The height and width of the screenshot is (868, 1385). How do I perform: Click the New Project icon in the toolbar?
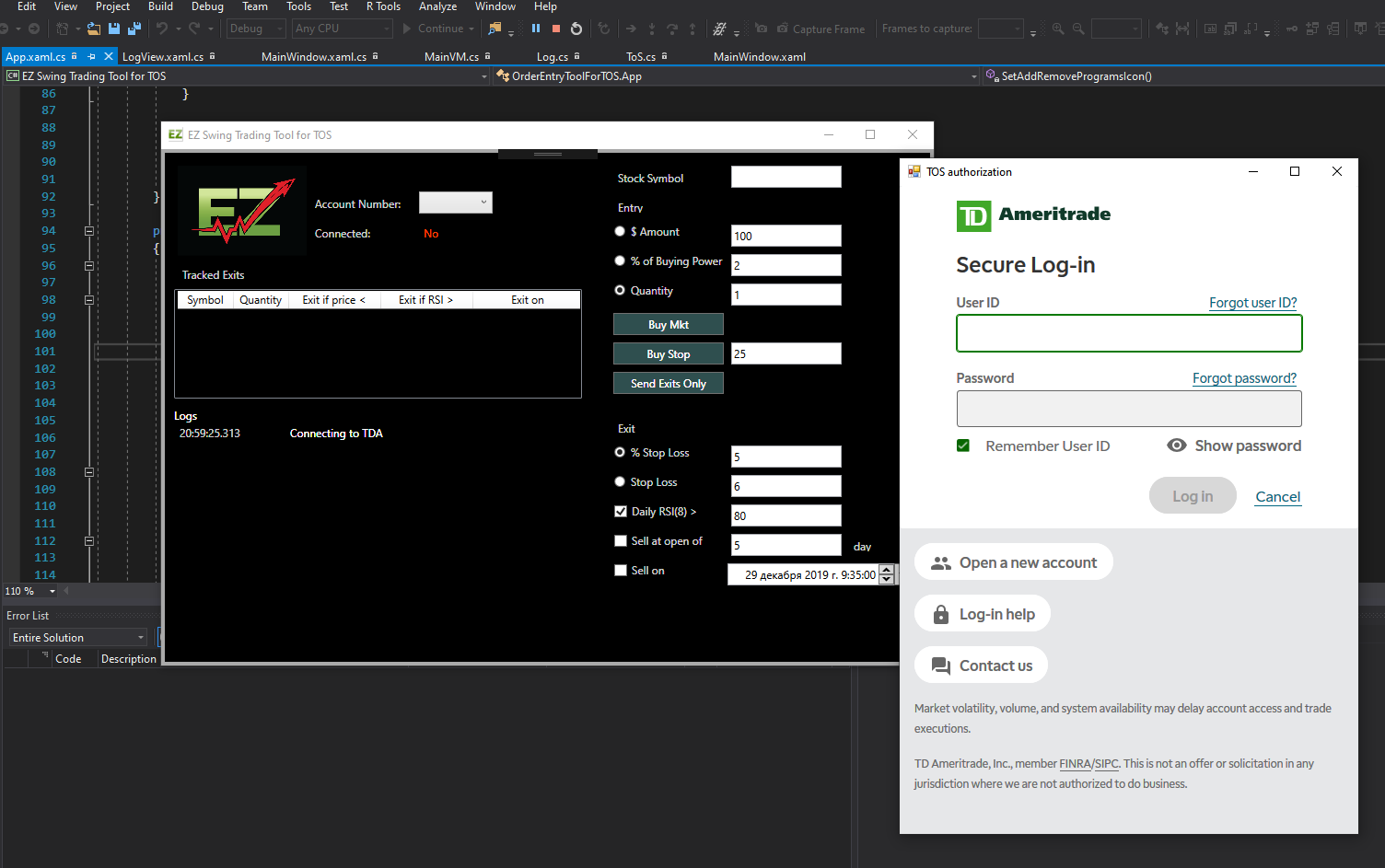click(63, 29)
